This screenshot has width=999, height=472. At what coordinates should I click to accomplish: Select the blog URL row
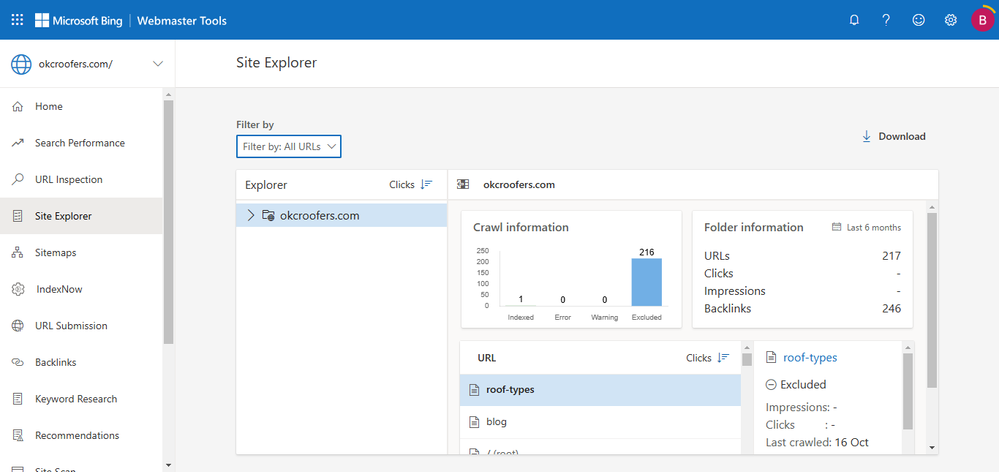click(600, 422)
